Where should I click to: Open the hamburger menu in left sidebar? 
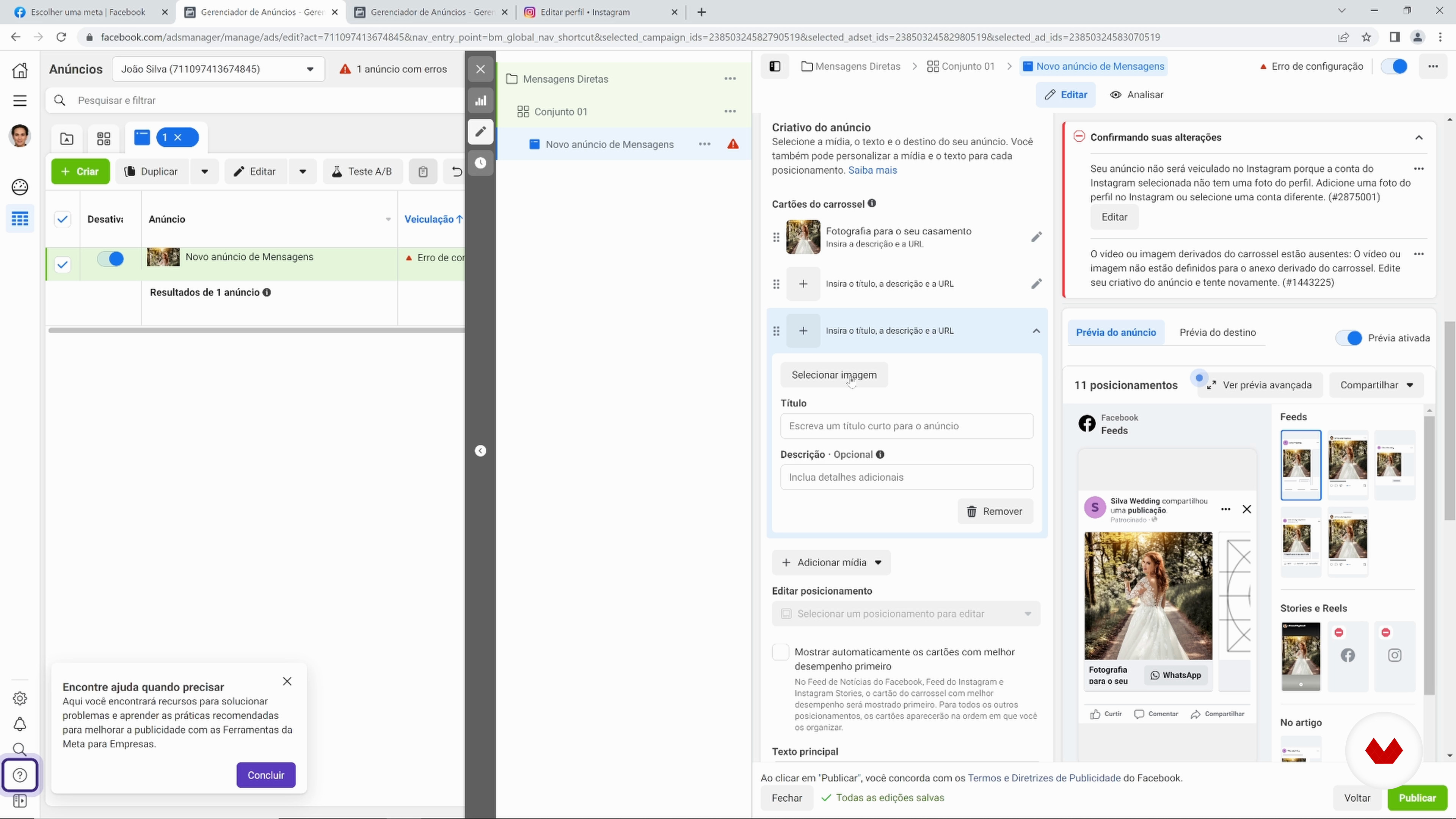click(20, 100)
